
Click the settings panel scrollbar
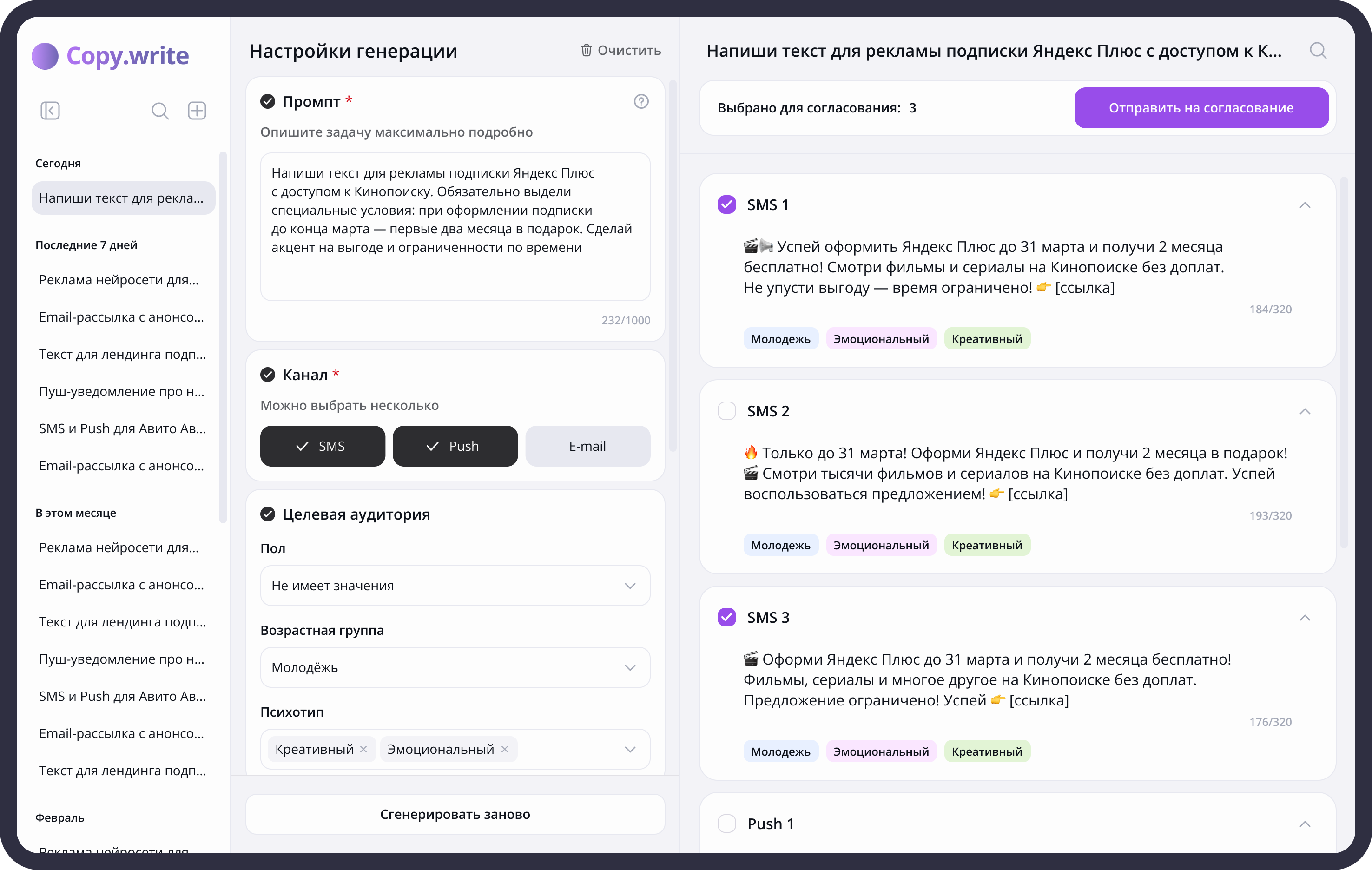click(x=673, y=265)
